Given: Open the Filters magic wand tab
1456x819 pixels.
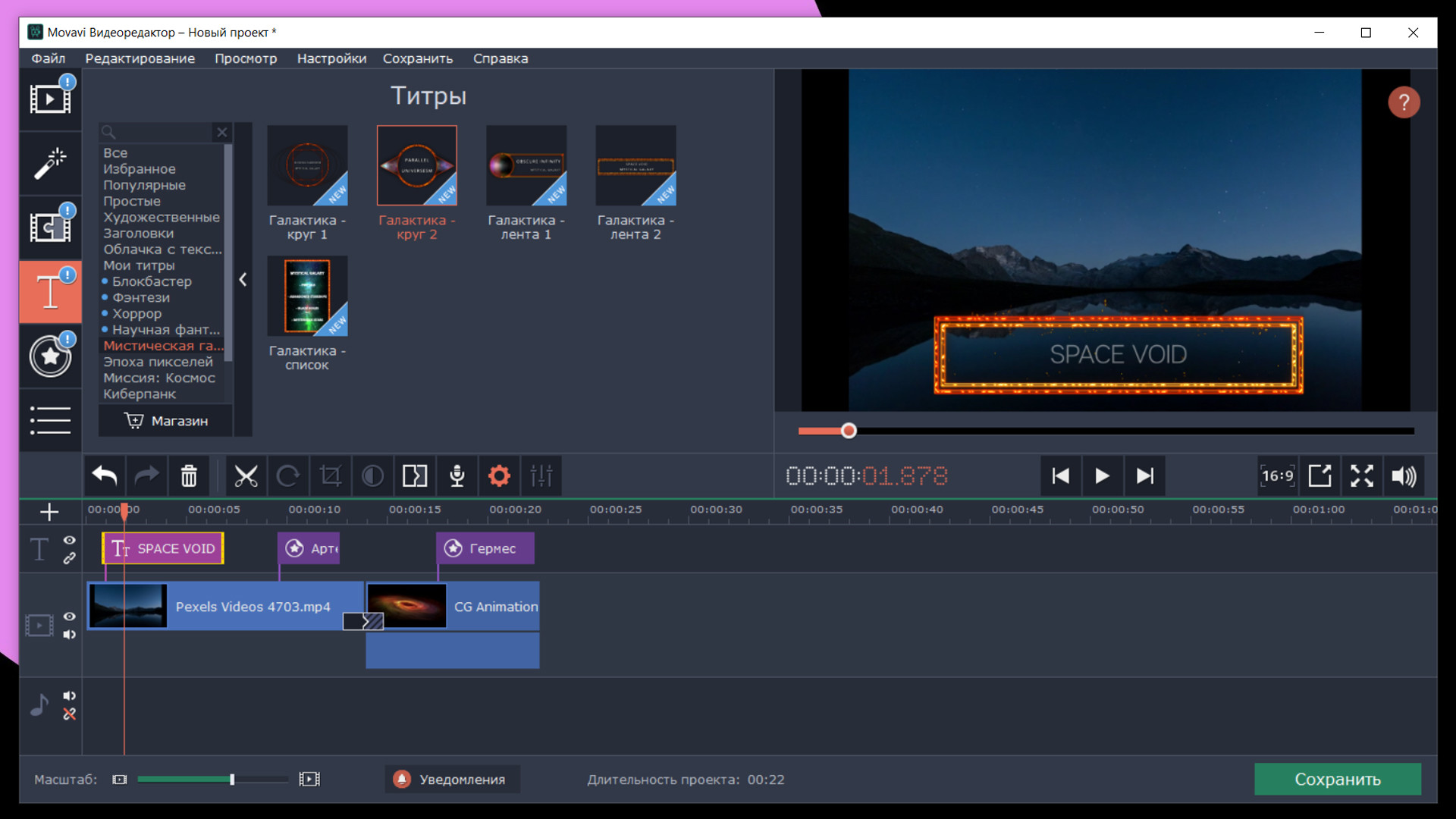Looking at the screenshot, I should tap(50, 163).
